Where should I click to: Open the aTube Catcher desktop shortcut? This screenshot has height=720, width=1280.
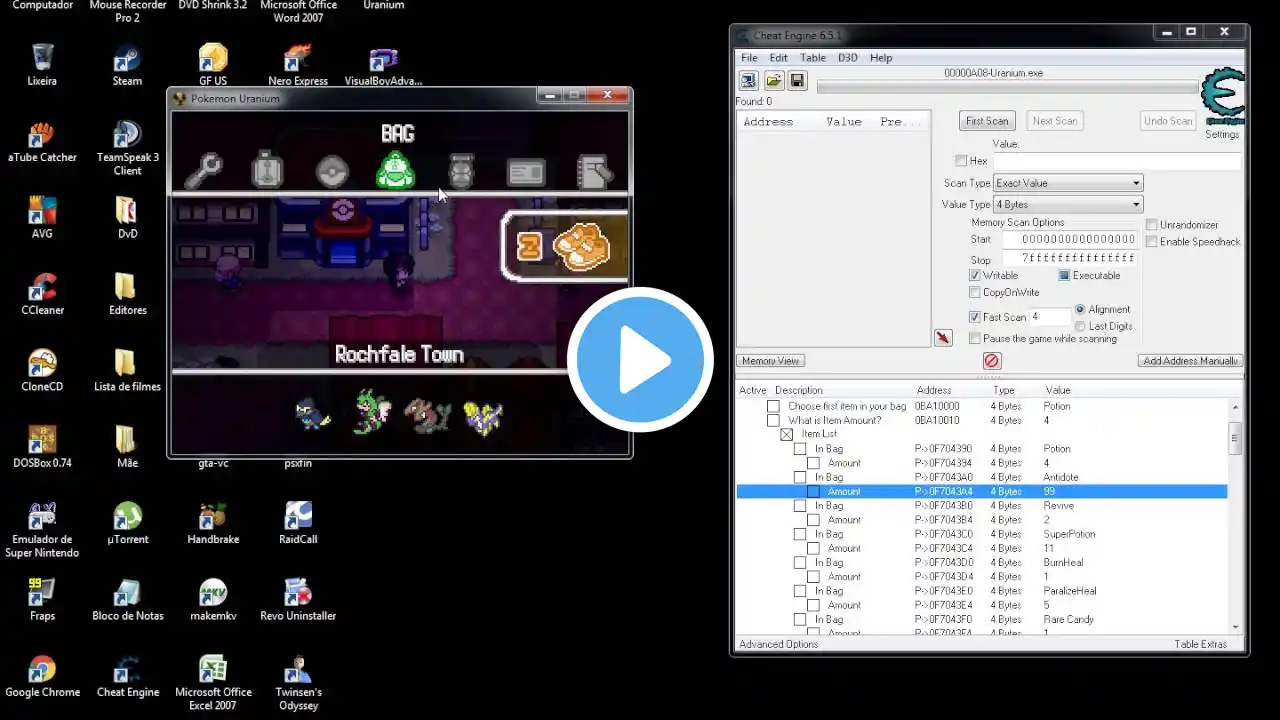pos(42,140)
